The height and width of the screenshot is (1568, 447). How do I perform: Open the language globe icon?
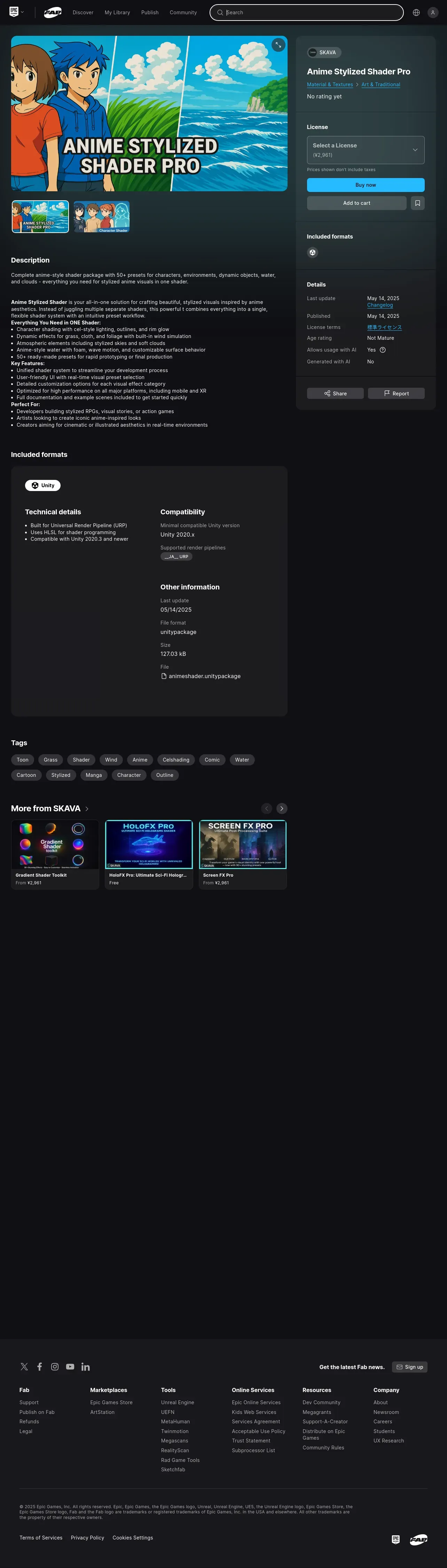(416, 12)
